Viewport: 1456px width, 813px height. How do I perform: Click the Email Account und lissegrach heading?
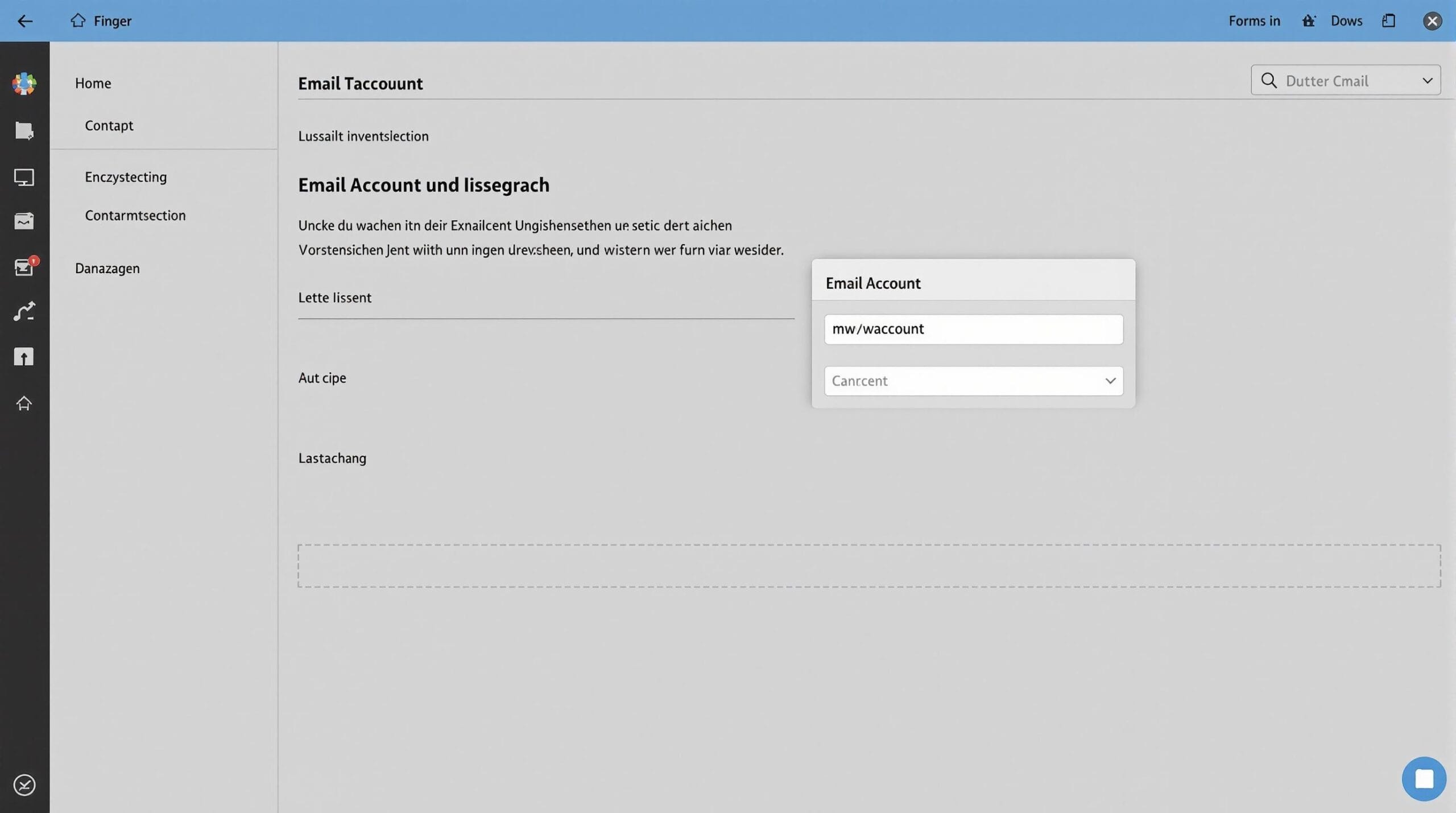[x=424, y=185]
